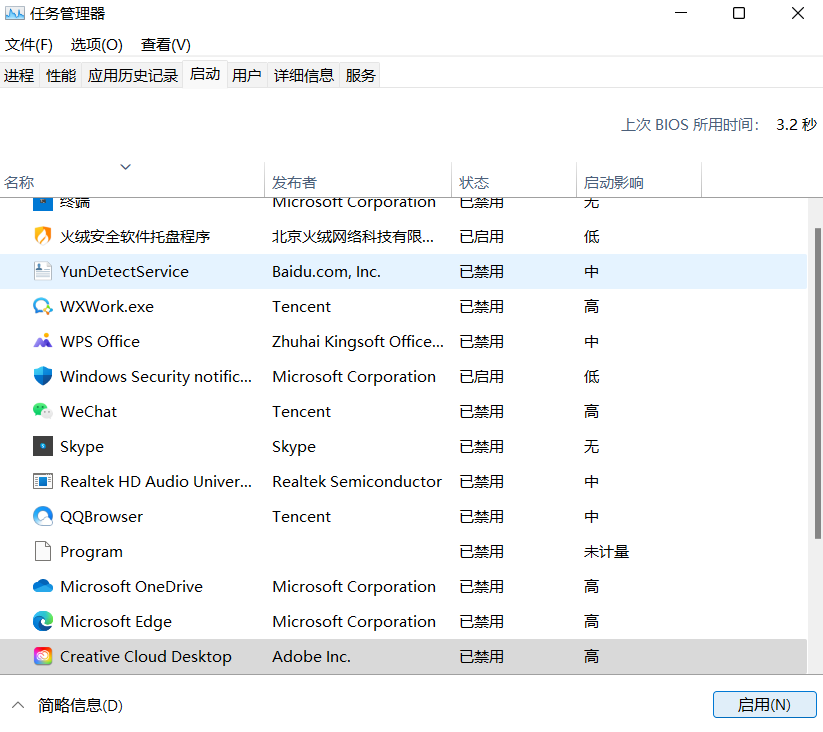Viewport: 823px width, 732px height.
Task: Click the 上次 BIOS 所用时间 label
Action: (x=690, y=125)
